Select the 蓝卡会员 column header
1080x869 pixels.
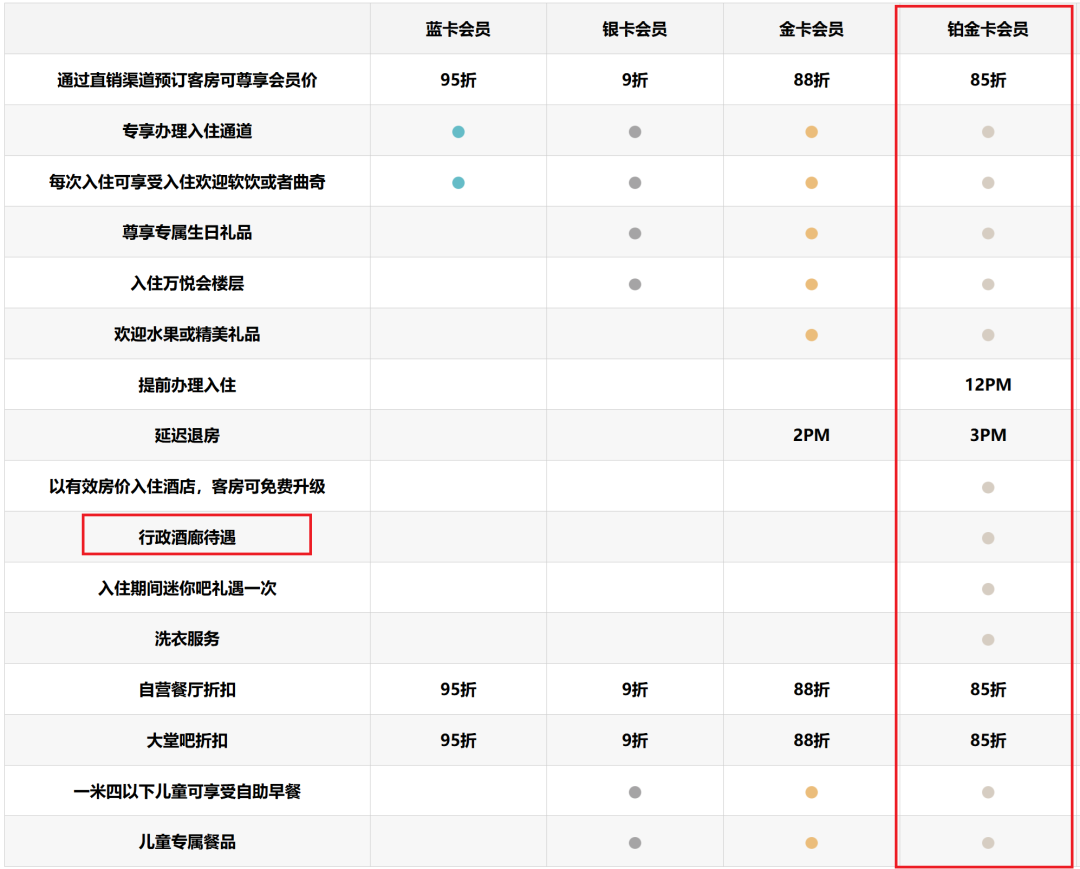(458, 29)
